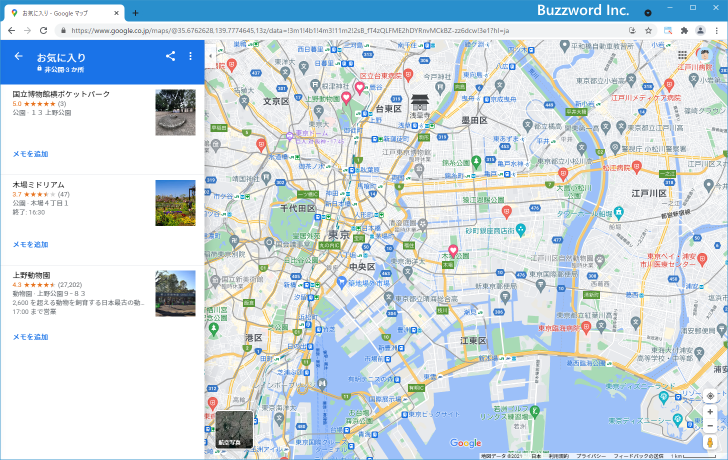728x460 pixels.
Task: View flower photo thumbnail of 木場ミドリアム
Action: (176, 203)
